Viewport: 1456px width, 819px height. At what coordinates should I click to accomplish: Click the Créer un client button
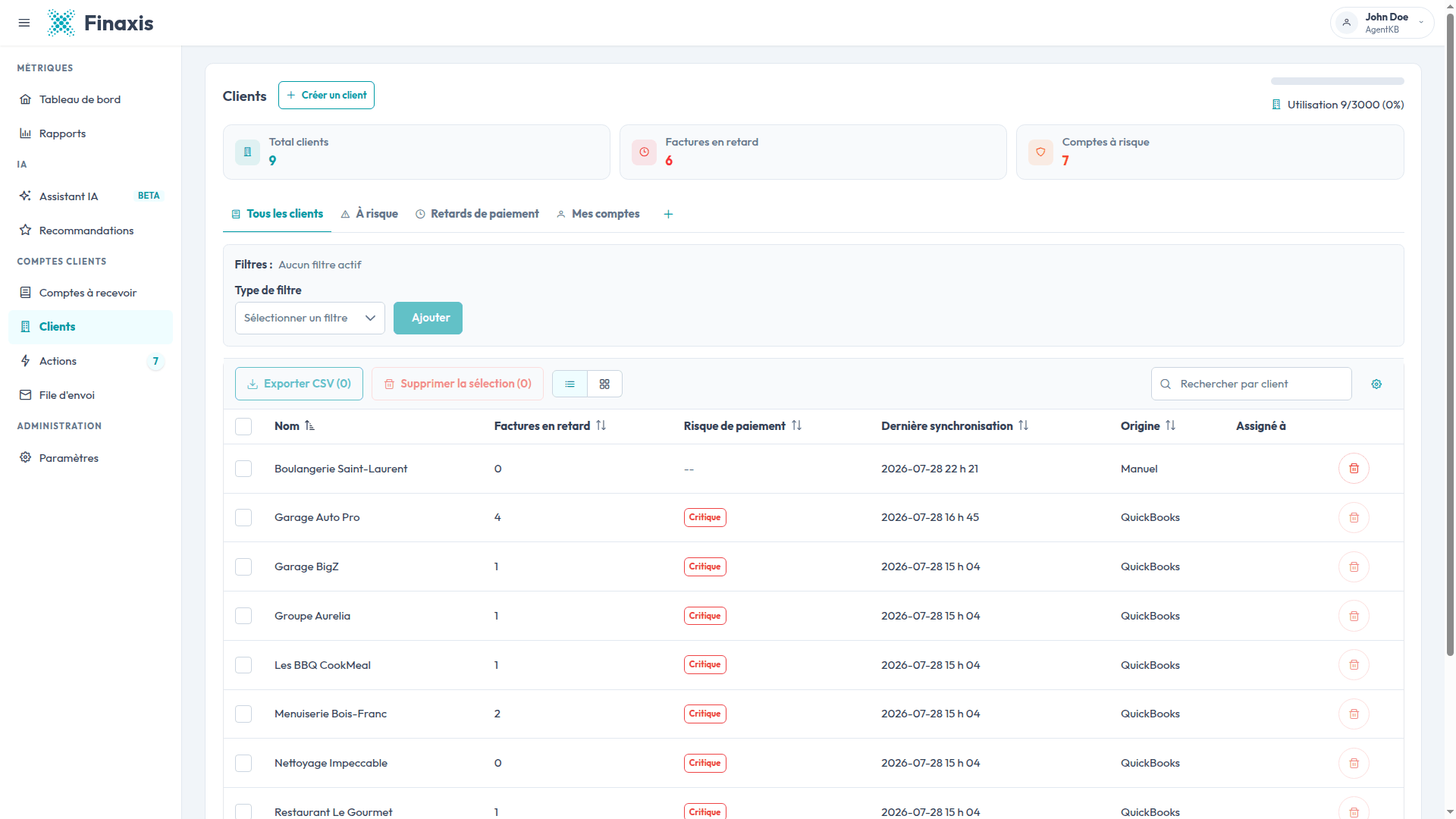[x=326, y=95]
